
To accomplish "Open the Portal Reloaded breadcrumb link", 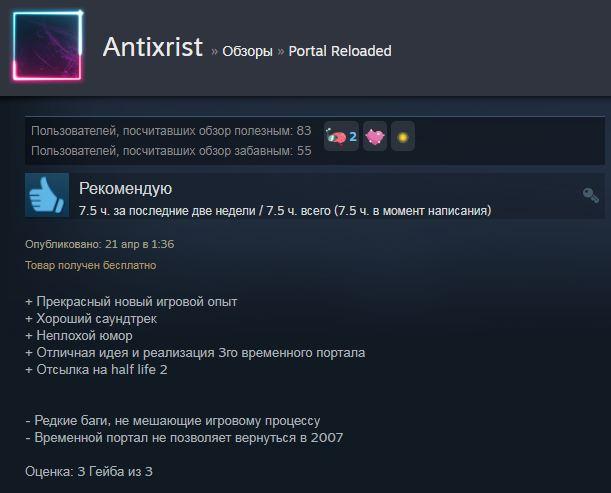I will coord(340,51).
